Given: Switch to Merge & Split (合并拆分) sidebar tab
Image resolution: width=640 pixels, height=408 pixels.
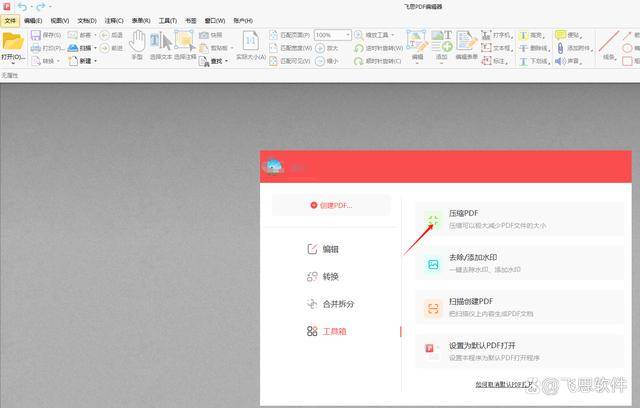Looking at the screenshot, I should [330, 304].
